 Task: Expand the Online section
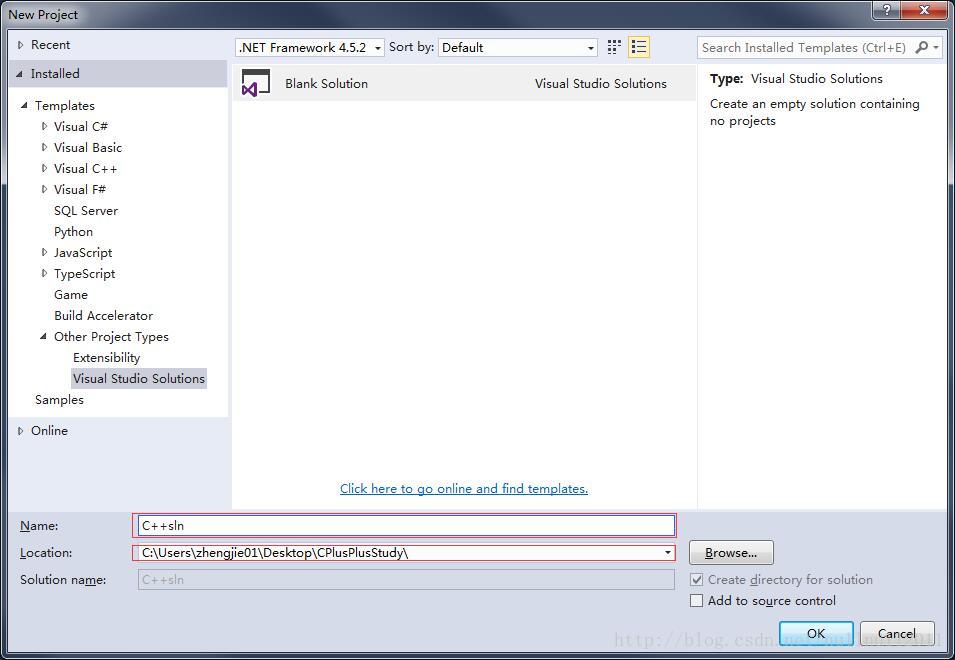coord(20,430)
